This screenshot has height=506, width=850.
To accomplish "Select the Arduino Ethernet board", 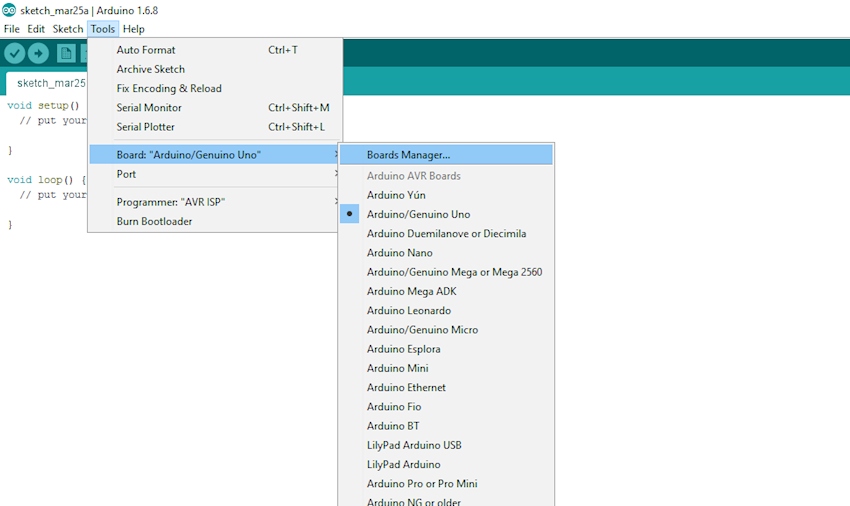I will click(x=446, y=388).
